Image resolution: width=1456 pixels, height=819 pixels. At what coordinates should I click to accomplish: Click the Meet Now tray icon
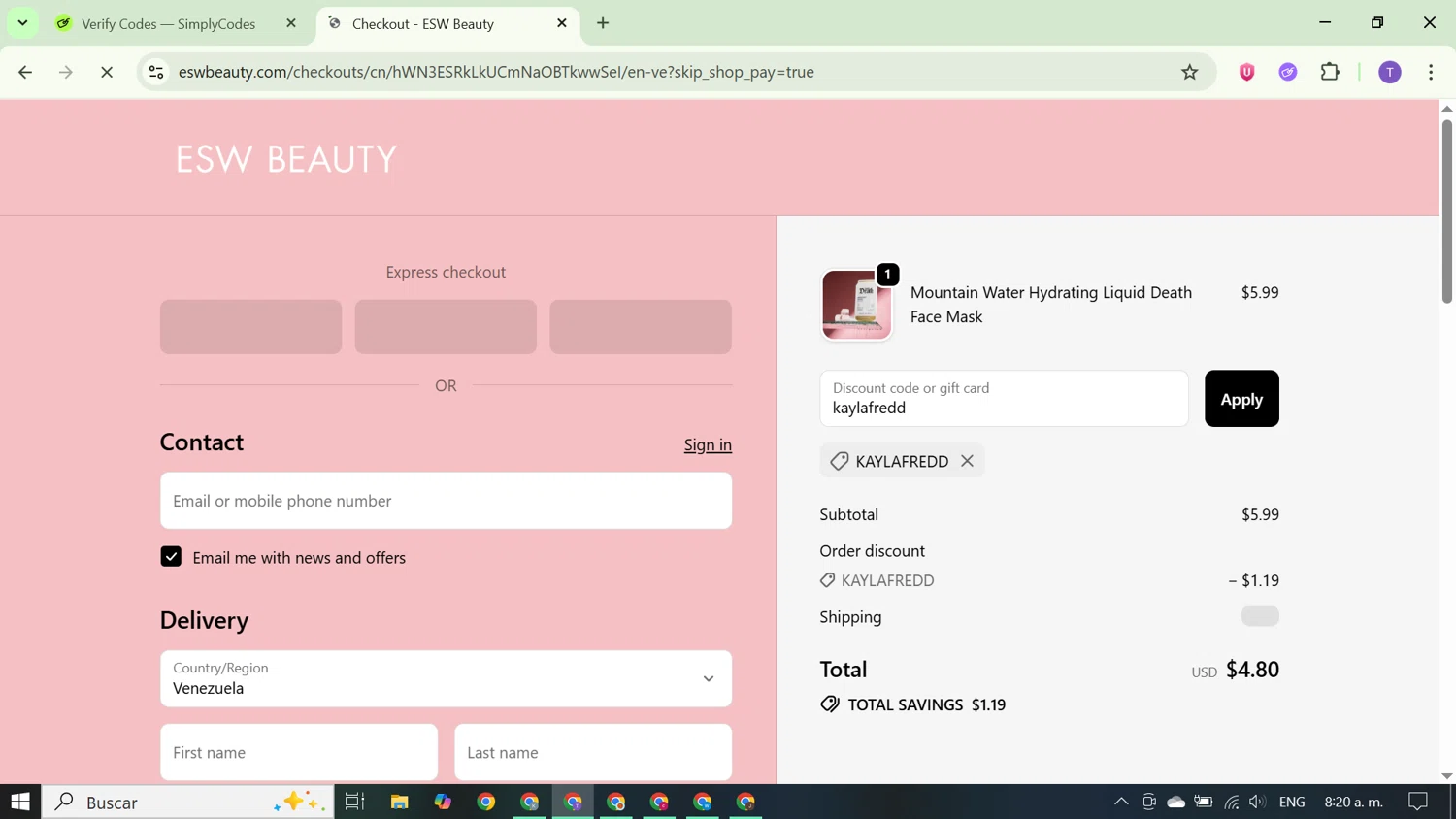point(1149,802)
